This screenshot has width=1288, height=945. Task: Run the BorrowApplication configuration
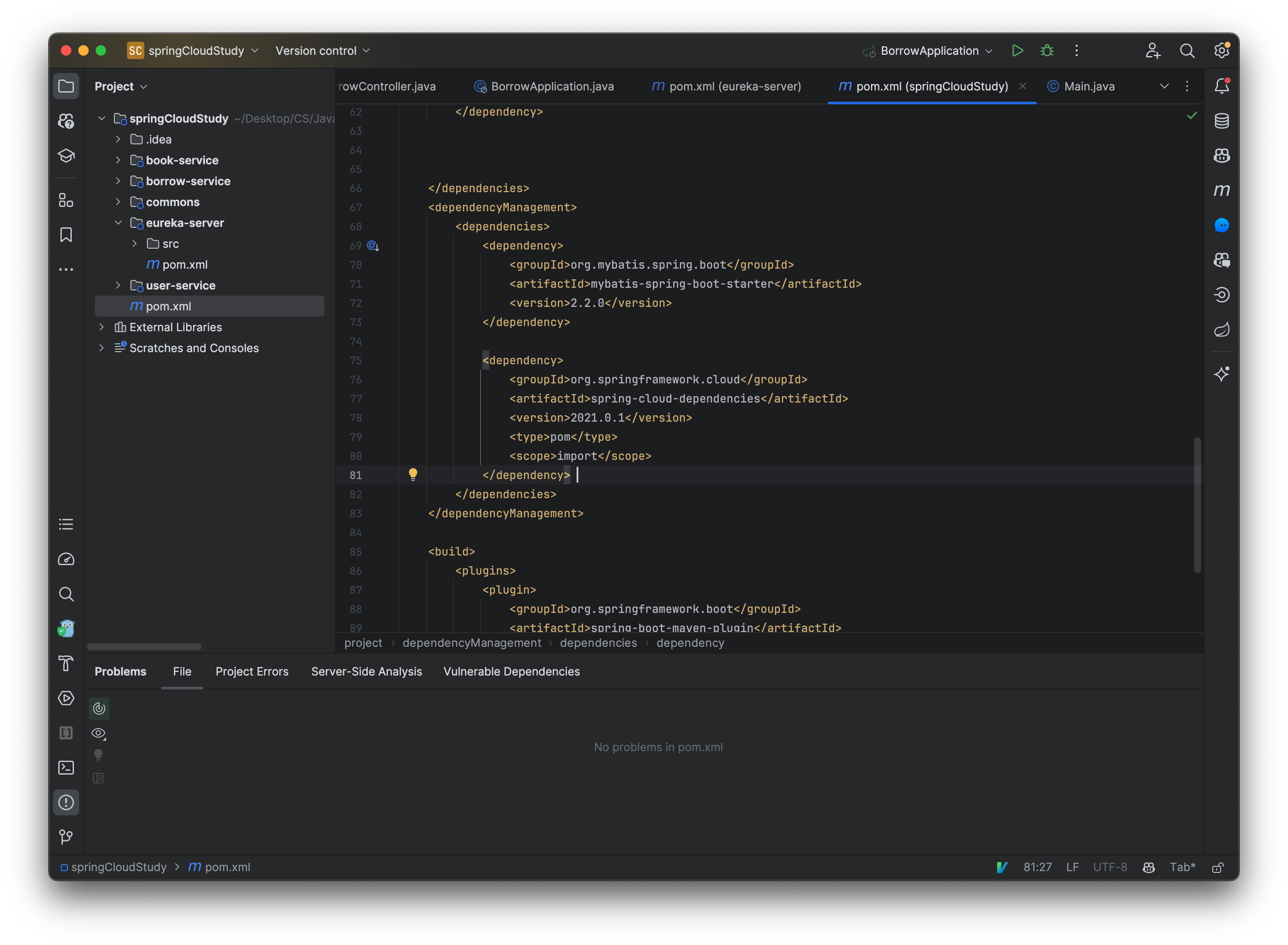[x=1018, y=50]
